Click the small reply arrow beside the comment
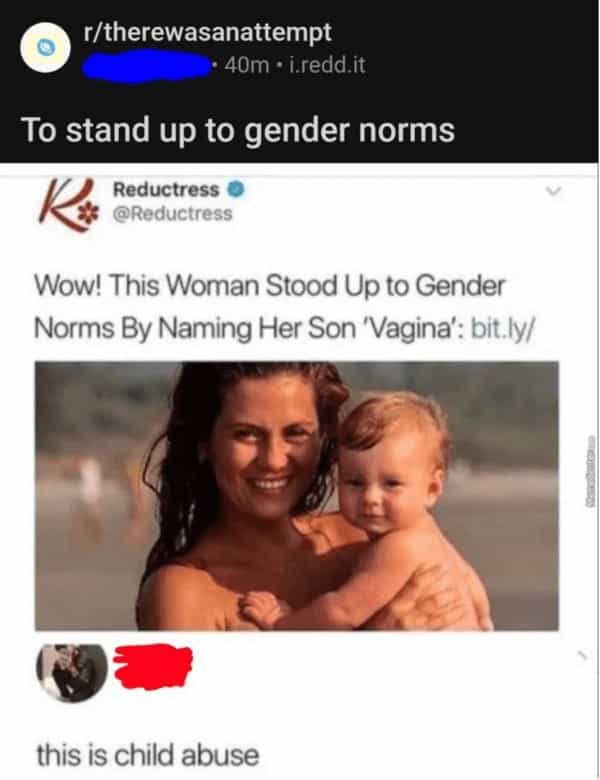600x780 pixels. [x=582, y=657]
